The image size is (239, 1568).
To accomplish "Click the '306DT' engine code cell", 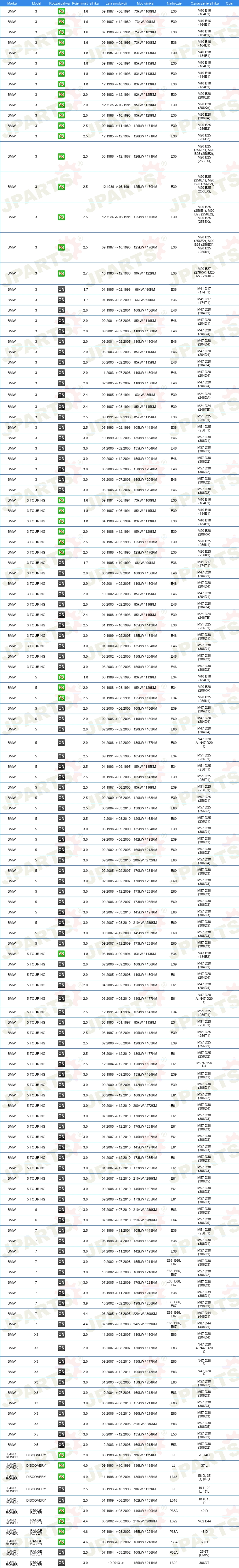I will (204, 1562).
